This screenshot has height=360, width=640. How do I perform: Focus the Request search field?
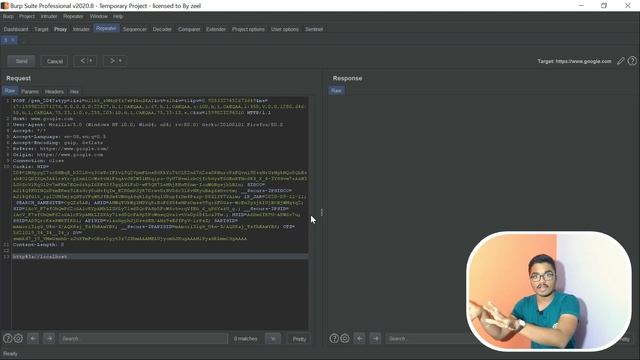pyautogui.click(x=144, y=339)
